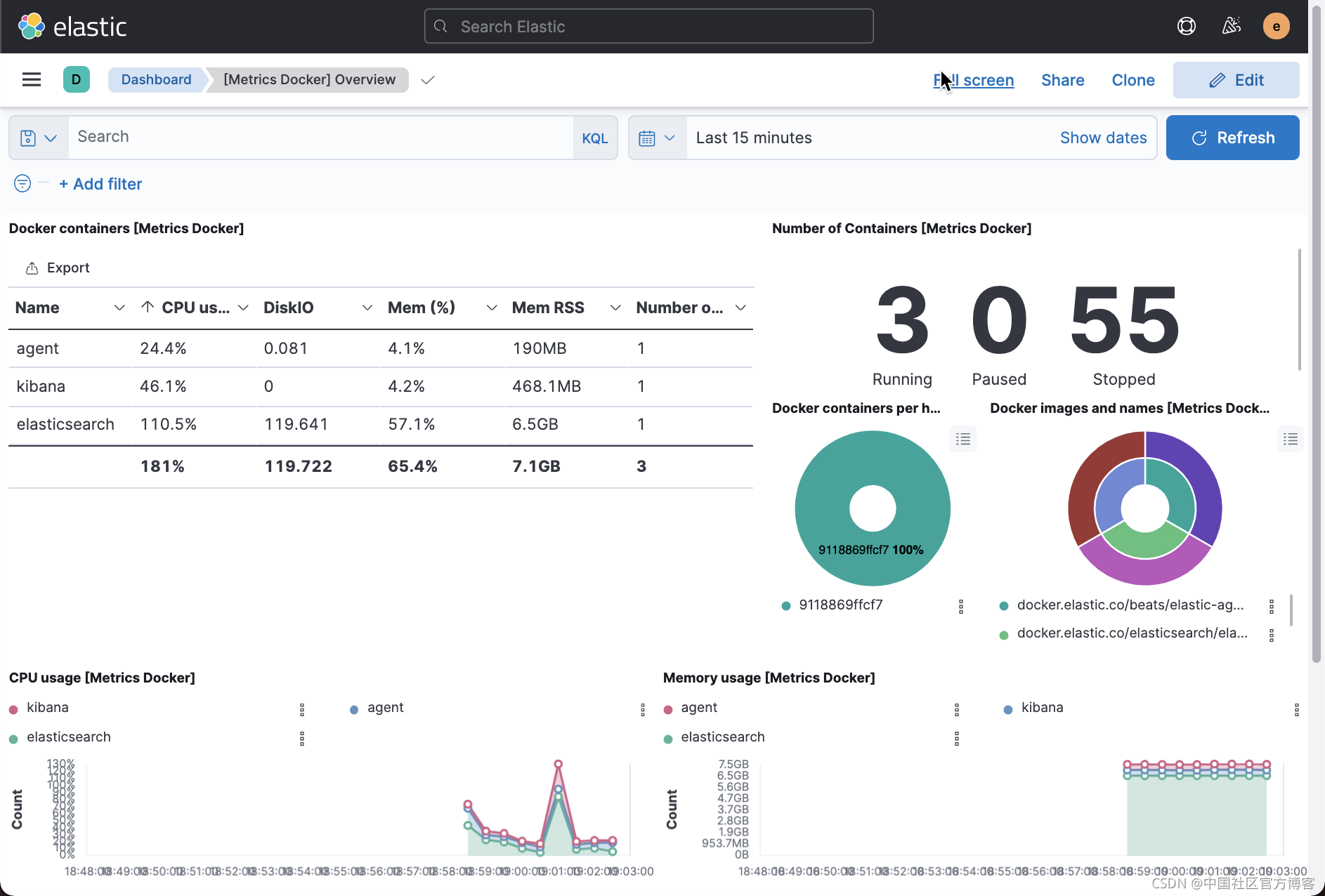Open options for 9118869ffcf7 legend item
The height and width of the screenshot is (896, 1325).
coord(961,606)
